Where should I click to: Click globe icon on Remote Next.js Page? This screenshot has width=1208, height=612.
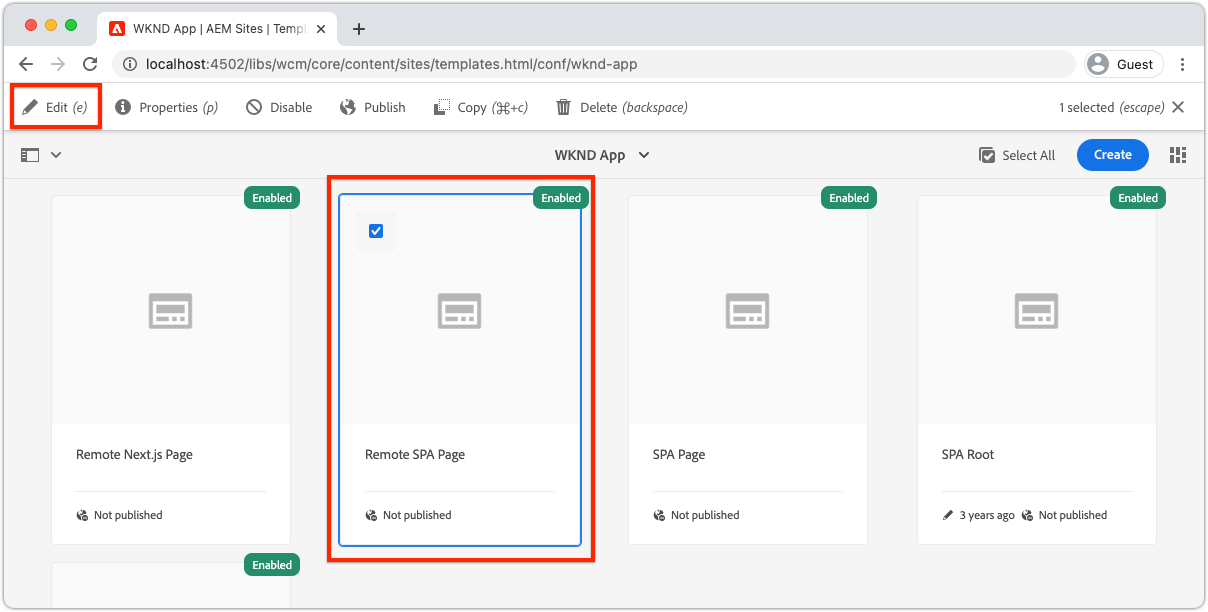coord(82,516)
